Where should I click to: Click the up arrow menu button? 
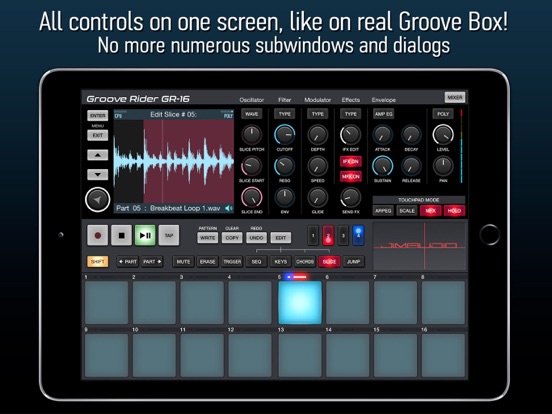tap(98, 155)
